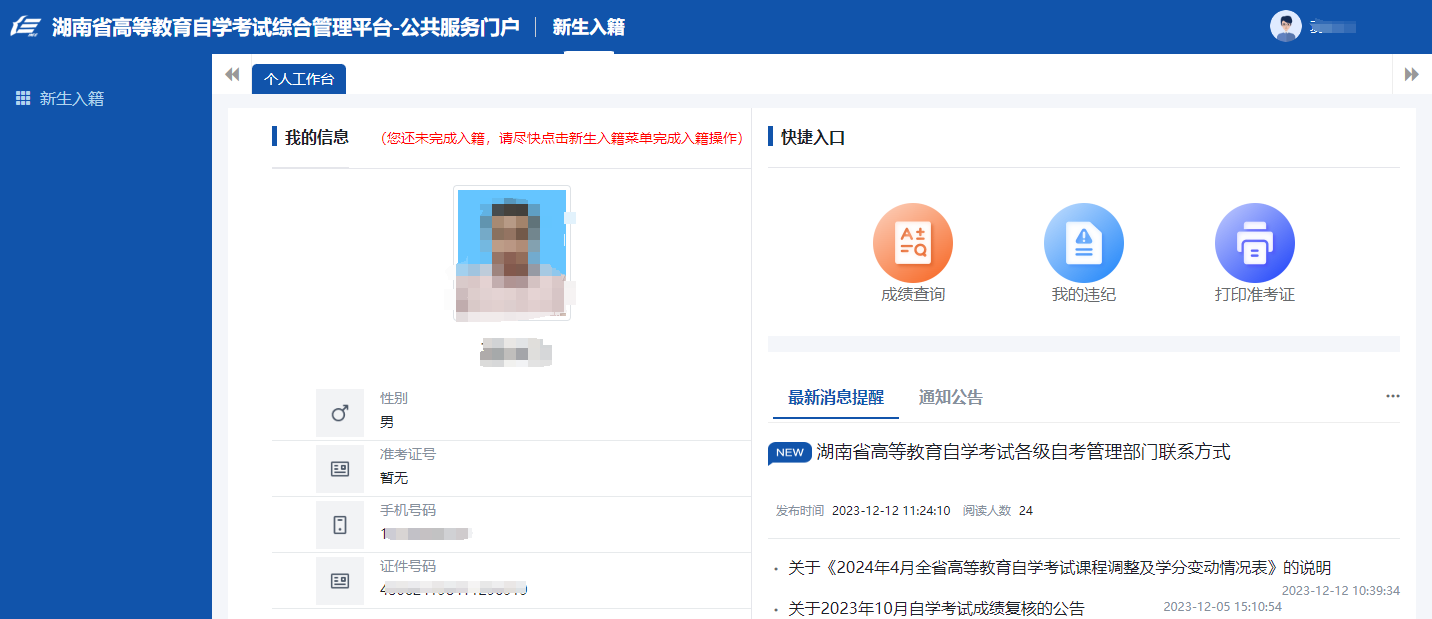
Task: Click the platform logo in the header
Action: click(25, 27)
